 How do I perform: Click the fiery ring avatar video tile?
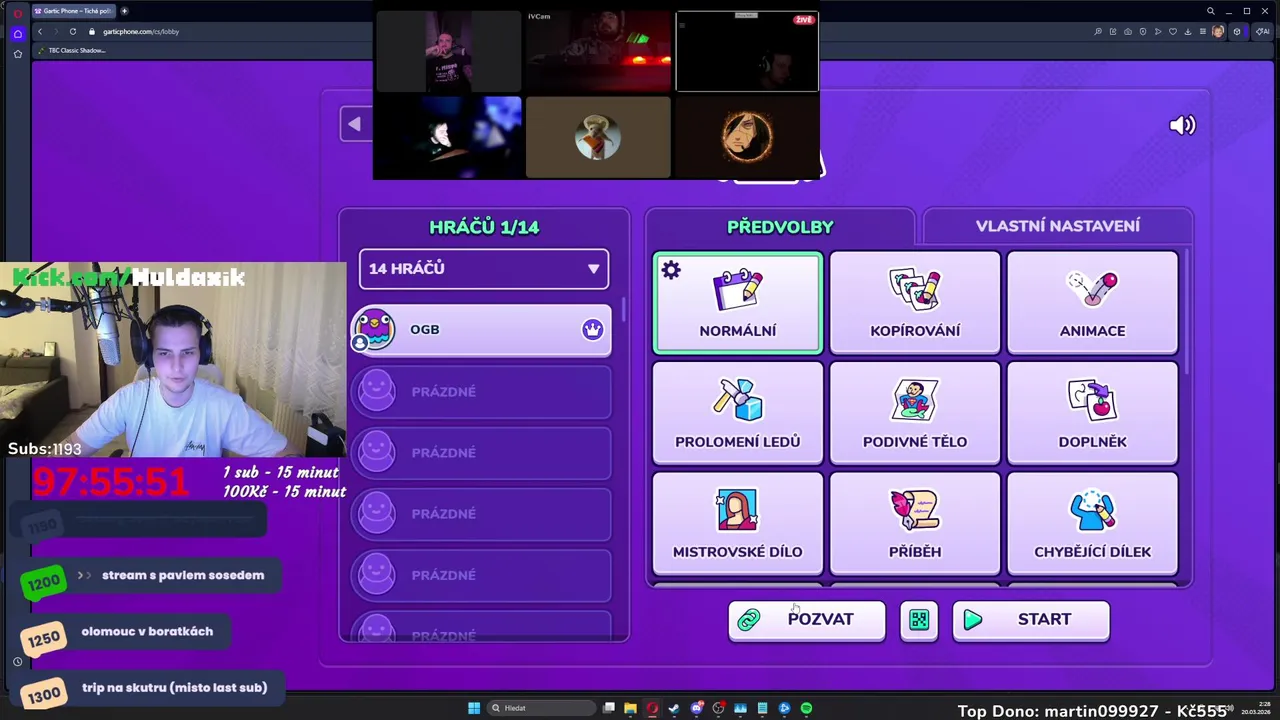pyautogui.click(x=747, y=137)
